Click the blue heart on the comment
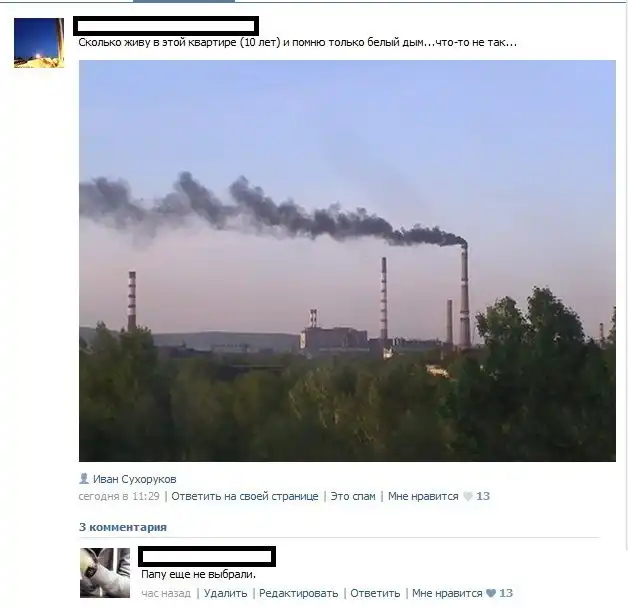The width and height of the screenshot is (628, 609). click(x=491, y=593)
